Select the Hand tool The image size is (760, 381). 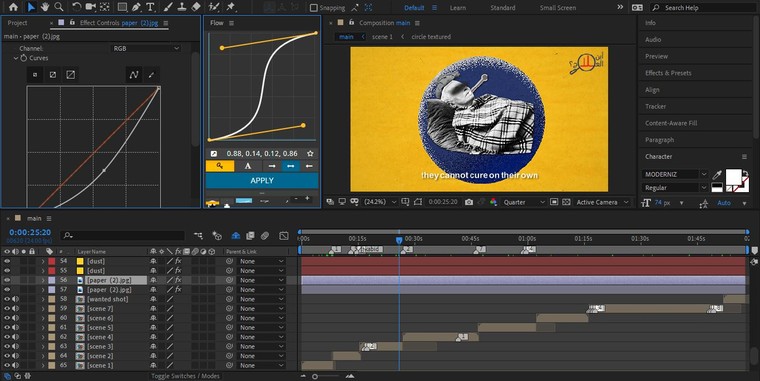[45, 7]
